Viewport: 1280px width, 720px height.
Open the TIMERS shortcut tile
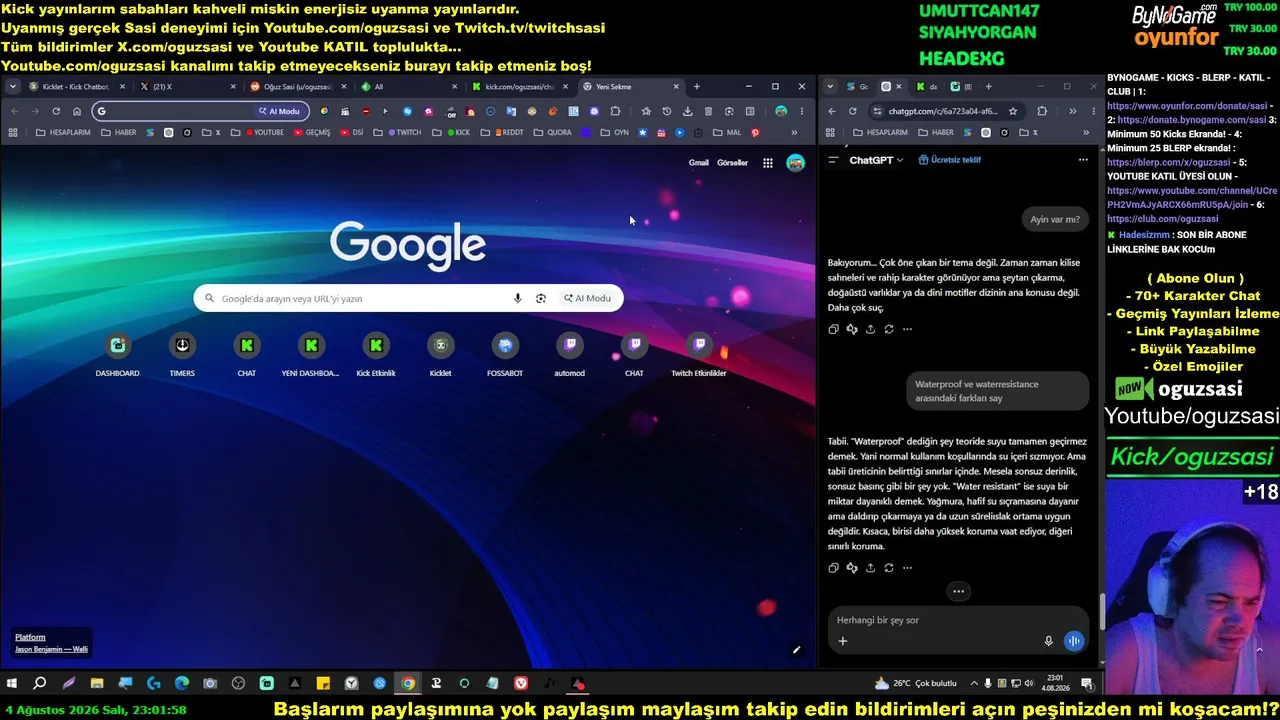[182, 354]
